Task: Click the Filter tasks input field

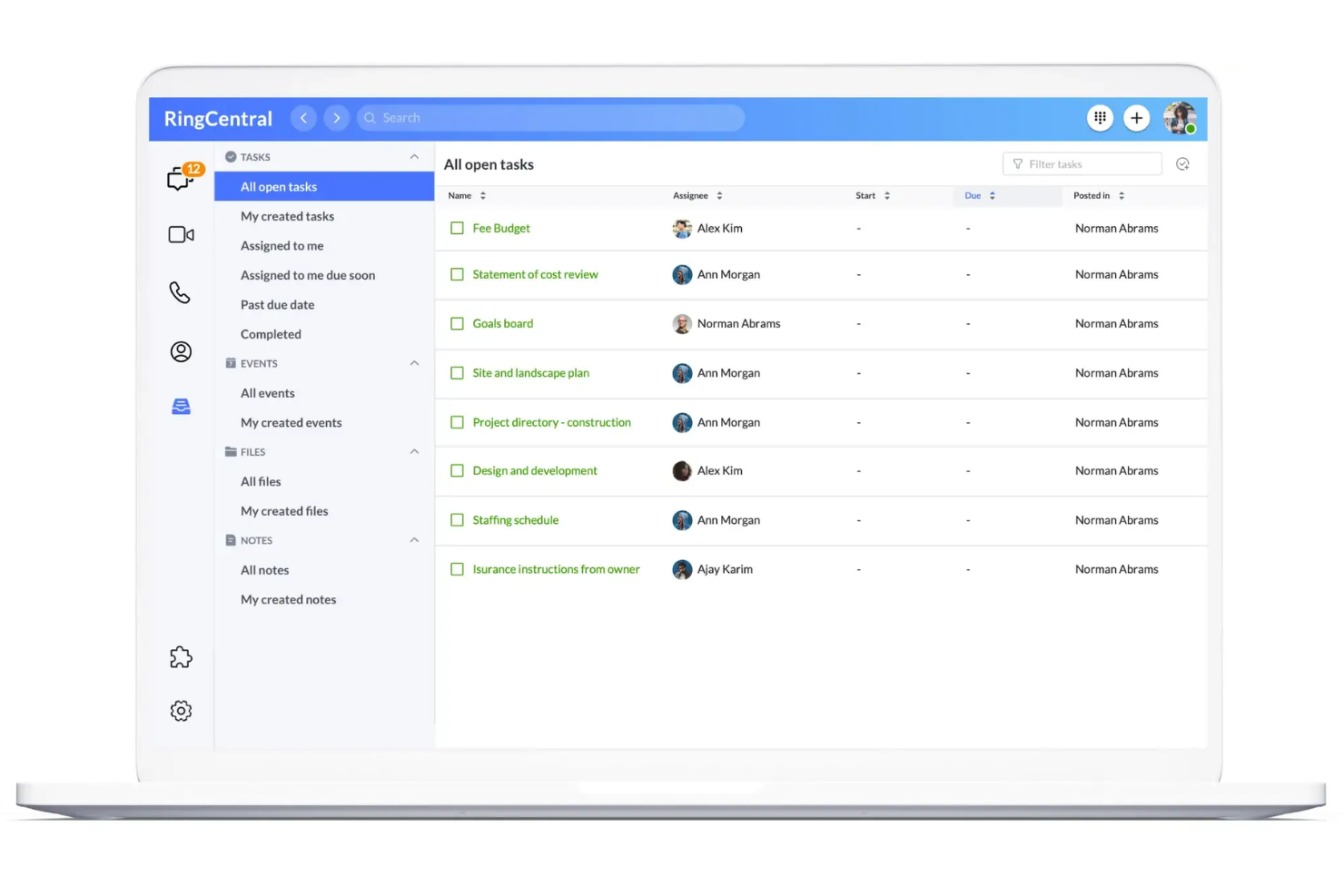Action: (x=1082, y=163)
